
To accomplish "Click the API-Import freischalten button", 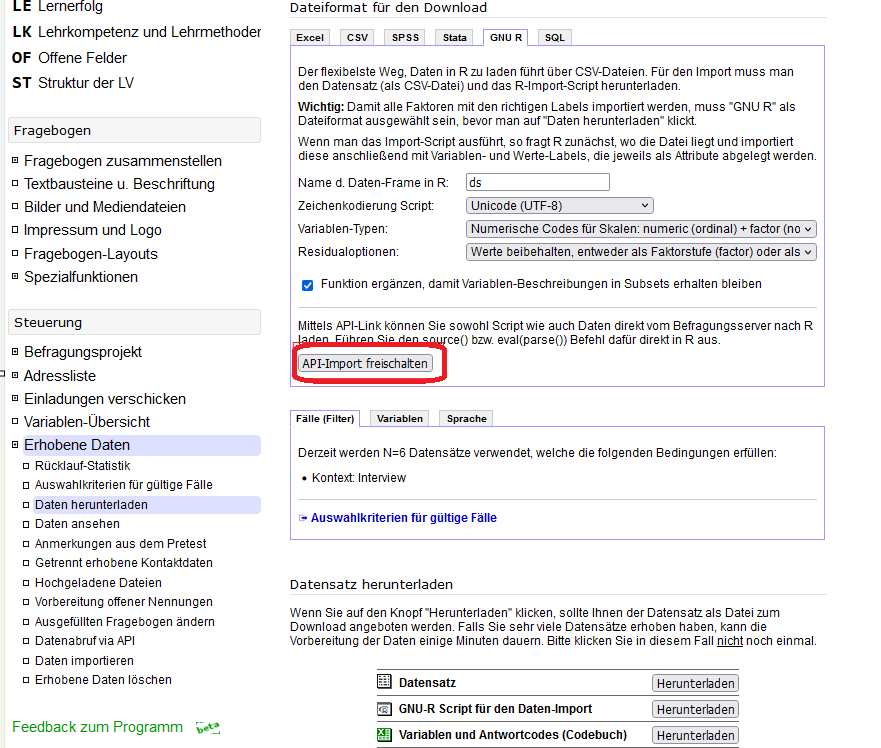I will click(366, 363).
